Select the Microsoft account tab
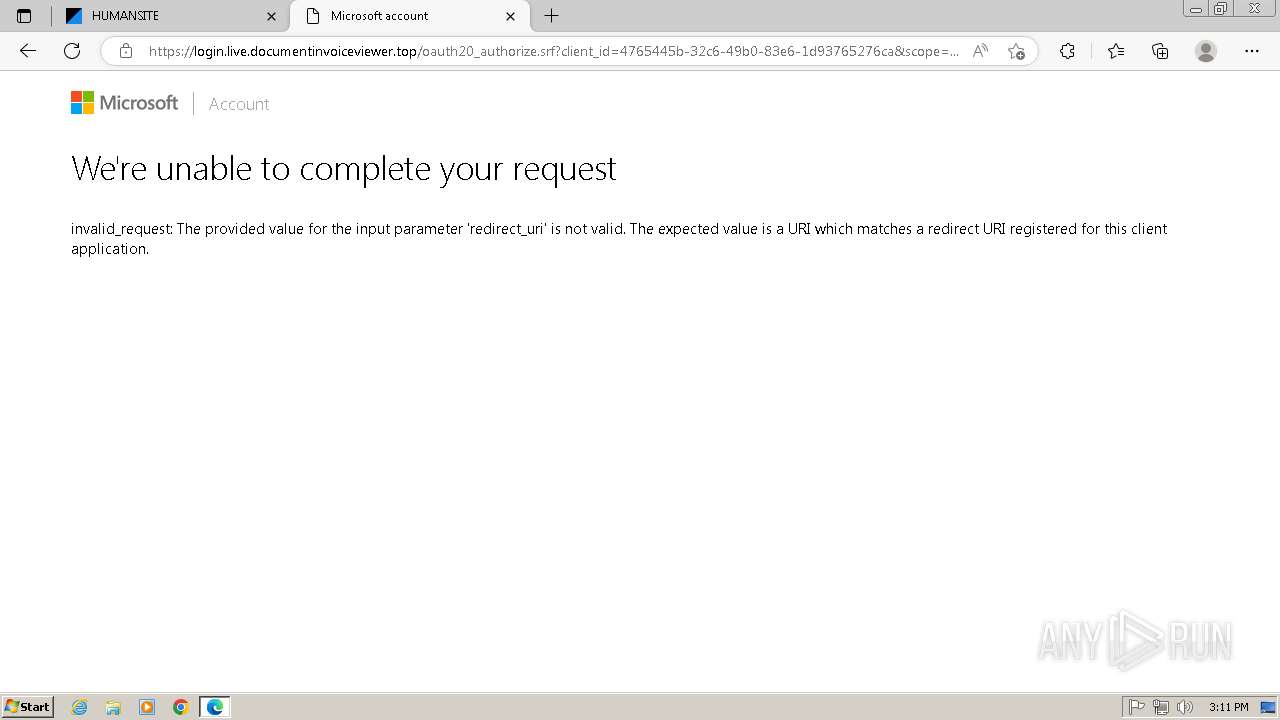The image size is (1280, 720). pos(410,16)
